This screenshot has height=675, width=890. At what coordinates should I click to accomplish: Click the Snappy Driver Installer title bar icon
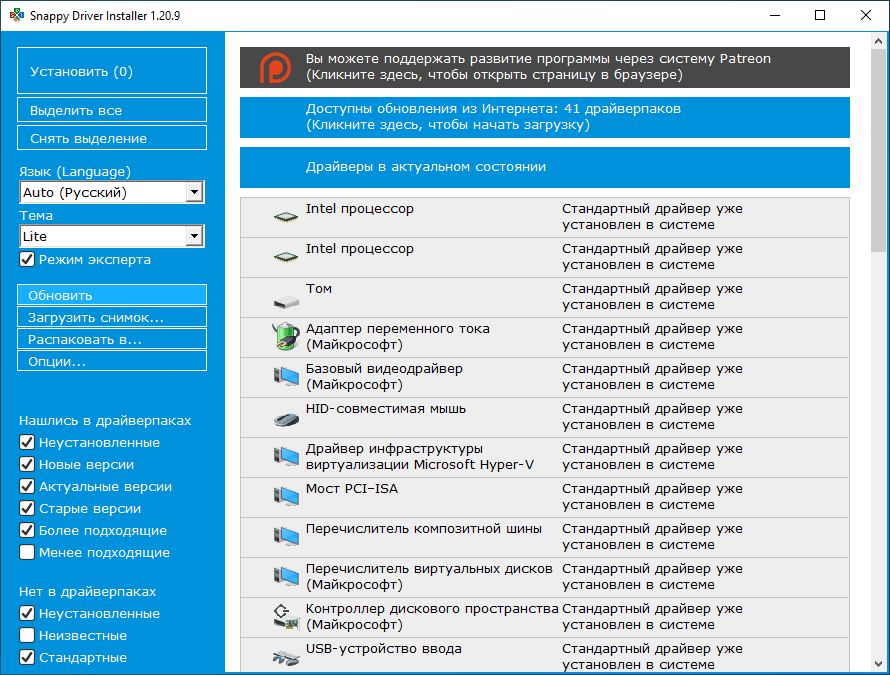coord(16,15)
